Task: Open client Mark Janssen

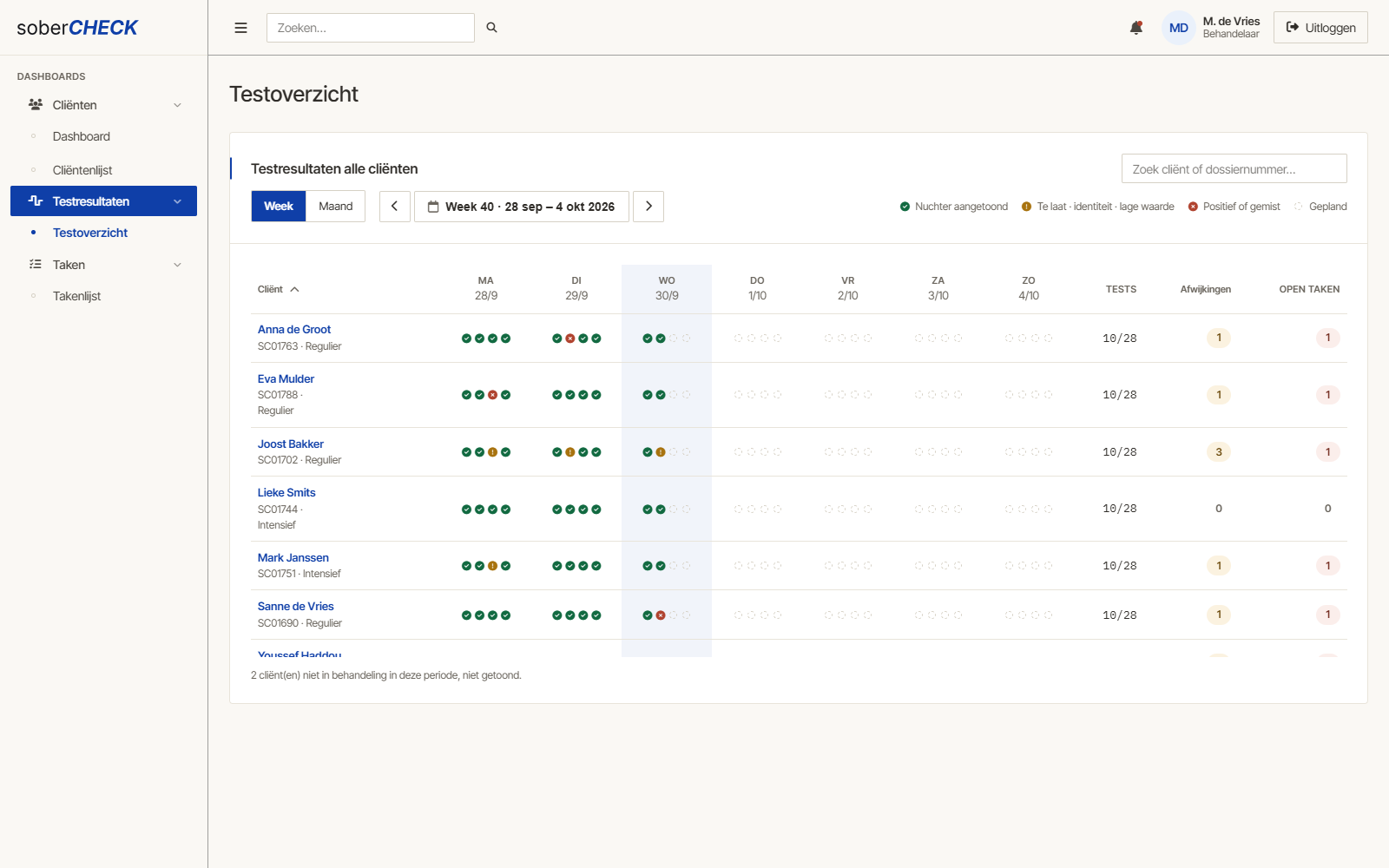Action: click(293, 558)
